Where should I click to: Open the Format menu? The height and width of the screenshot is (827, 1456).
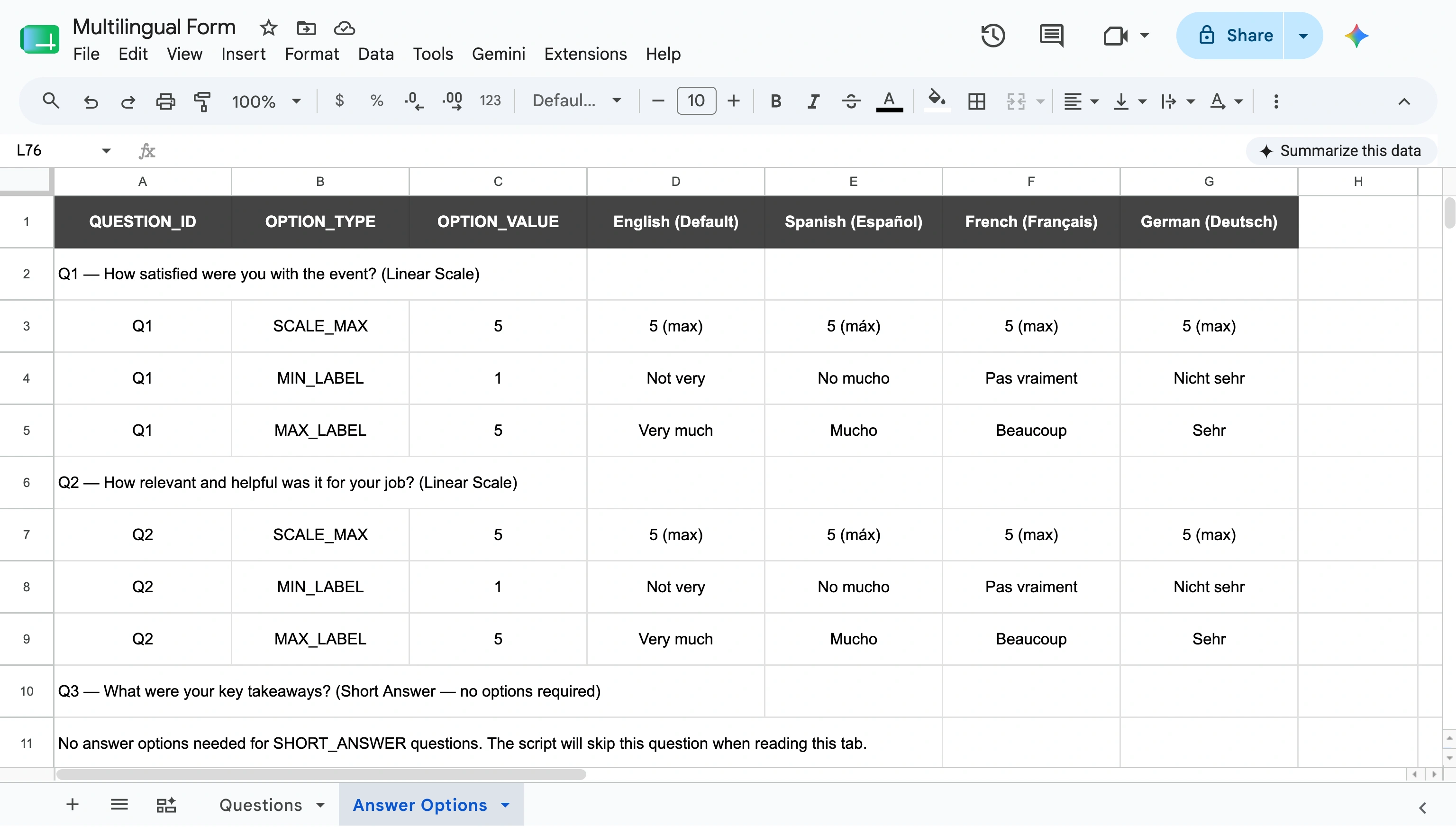tap(312, 54)
